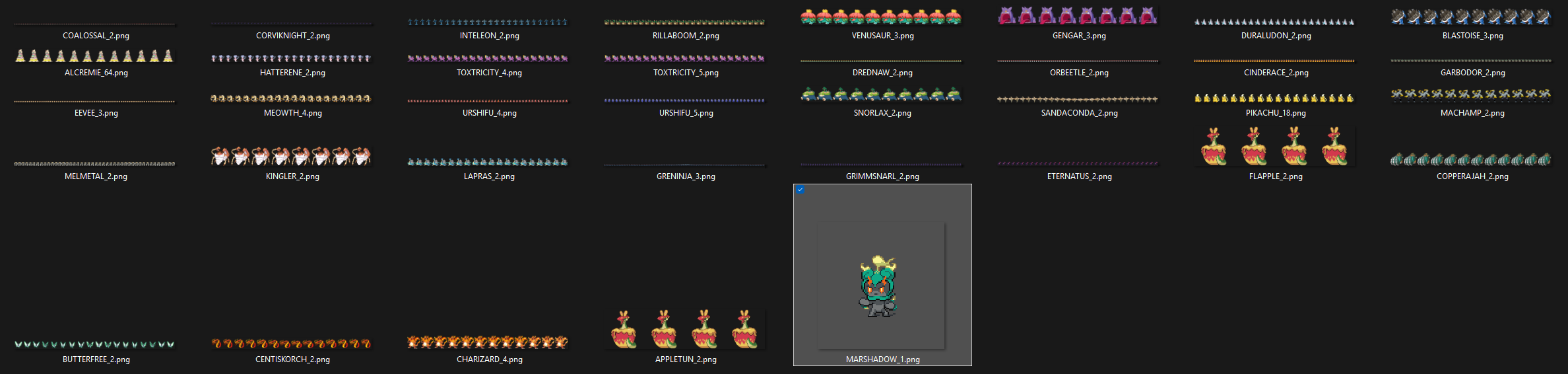The height and width of the screenshot is (374, 1568).
Task: Click the LAPRAS_2.png sprite strip
Action: [488, 162]
